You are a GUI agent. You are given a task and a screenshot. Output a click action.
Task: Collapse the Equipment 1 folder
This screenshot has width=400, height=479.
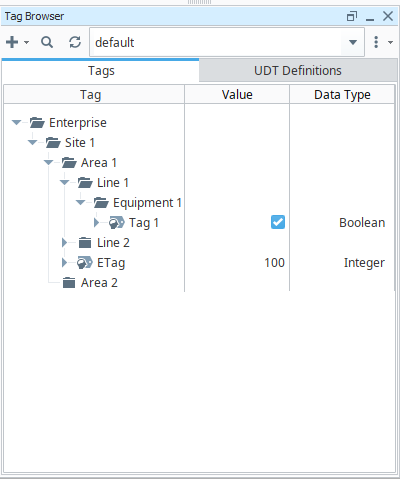point(80,202)
